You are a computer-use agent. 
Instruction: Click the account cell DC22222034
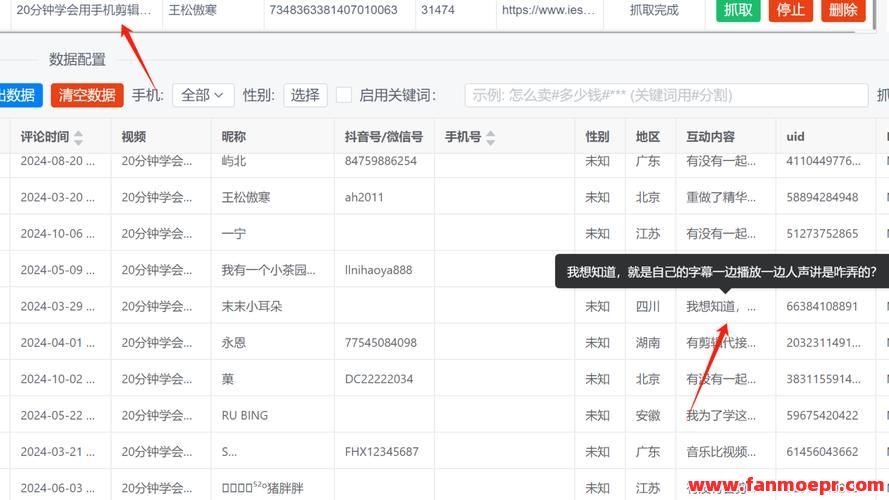(379, 379)
